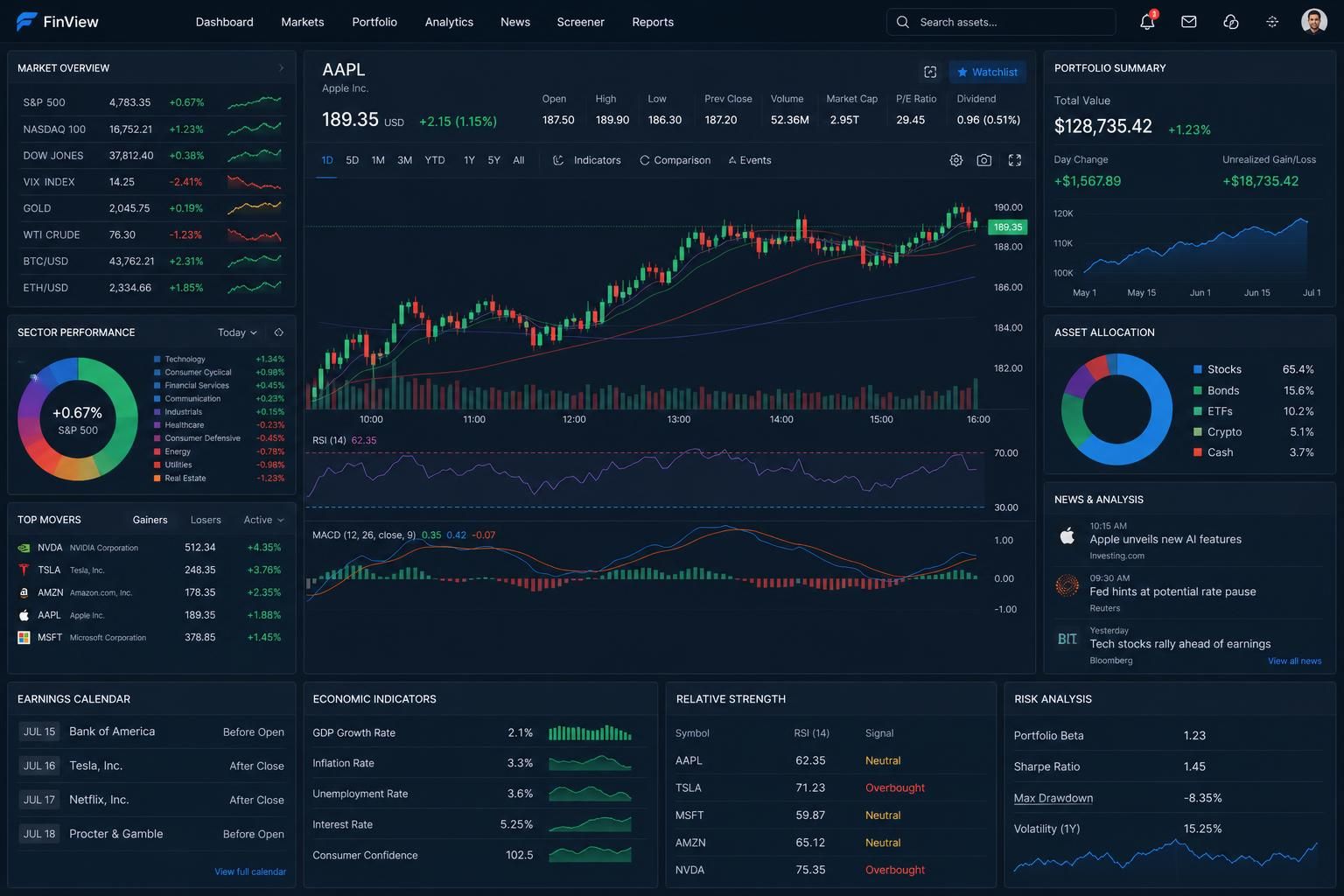Viewport: 1344px width, 896px height.
Task: Click the Tesla logo in Top Movers
Action: (x=24, y=570)
